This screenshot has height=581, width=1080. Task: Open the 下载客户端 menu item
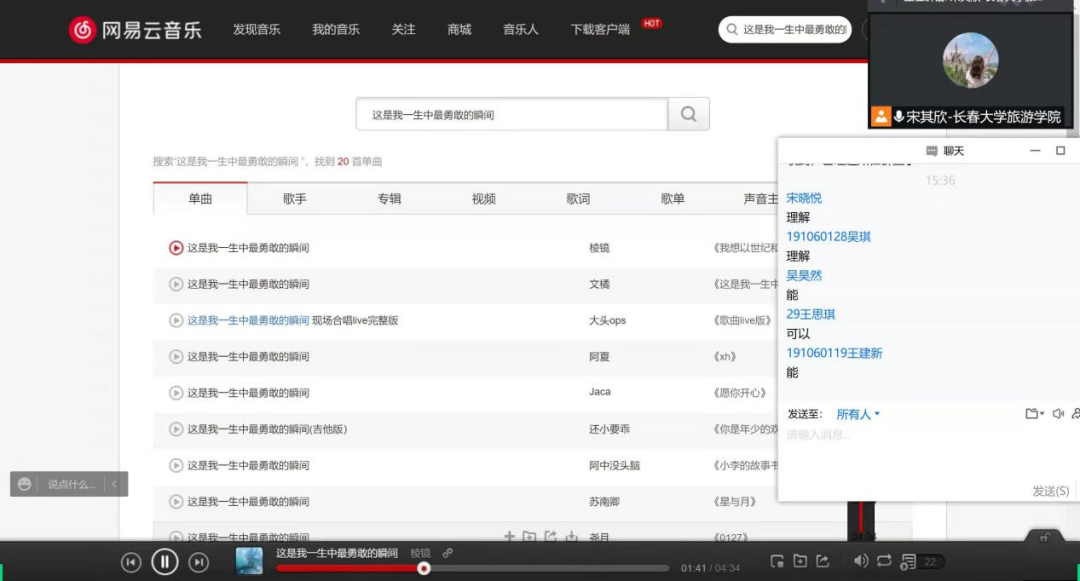coord(600,30)
